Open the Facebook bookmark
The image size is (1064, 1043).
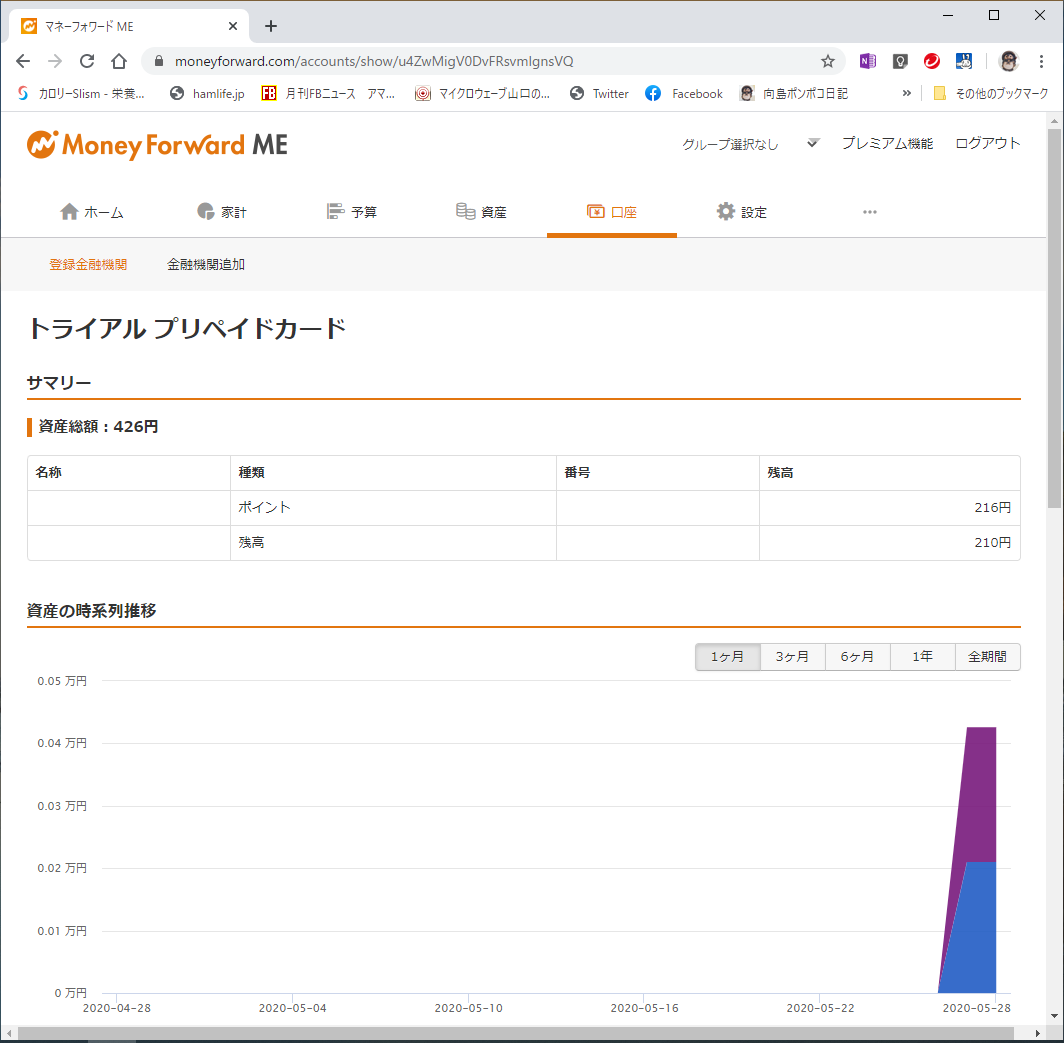point(684,94)
